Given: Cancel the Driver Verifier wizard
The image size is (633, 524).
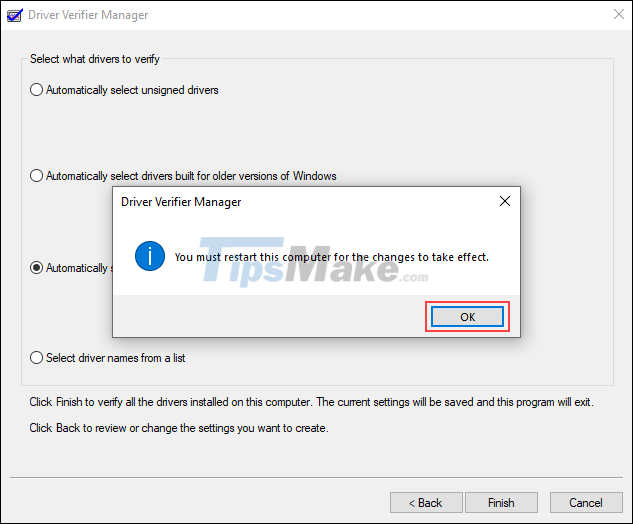Looking at the screenshot, I should coord(586,503).
